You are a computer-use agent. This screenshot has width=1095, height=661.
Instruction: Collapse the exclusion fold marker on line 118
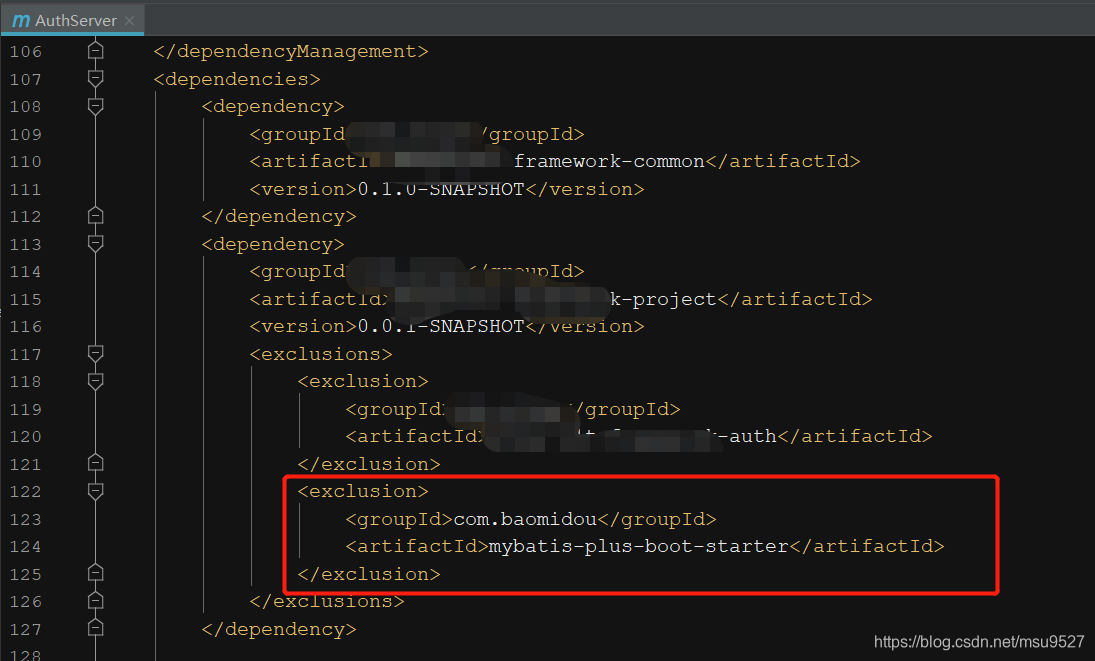[95, 381]
